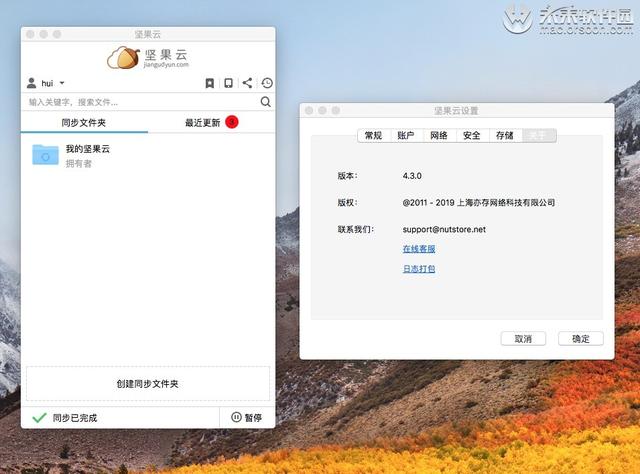The width and height of the screenshot is (640, 474).
Task: Click the 版本 label in settings
Action: point(348,176)
